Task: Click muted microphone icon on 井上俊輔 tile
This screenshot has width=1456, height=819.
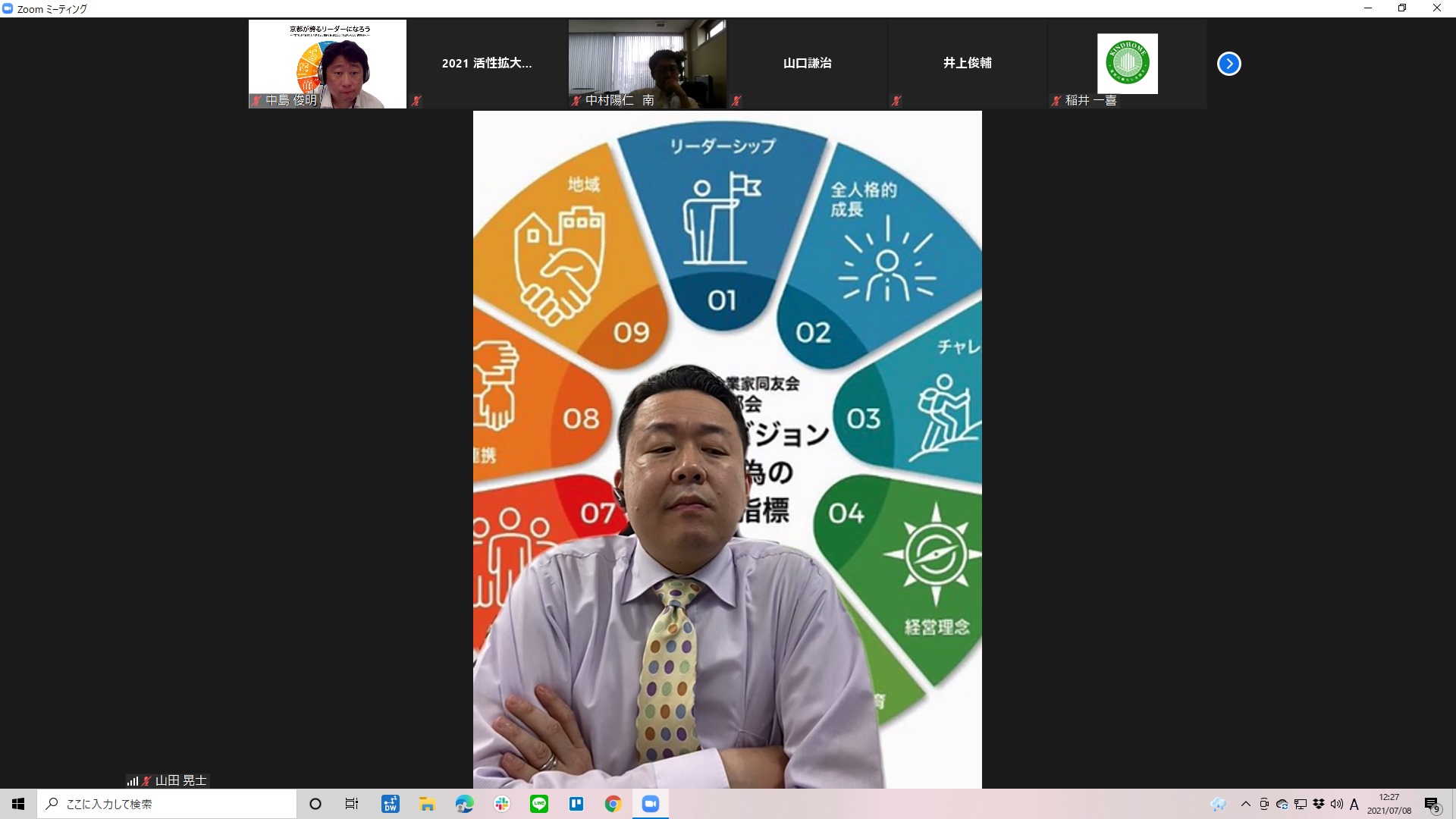Action: 896,100
